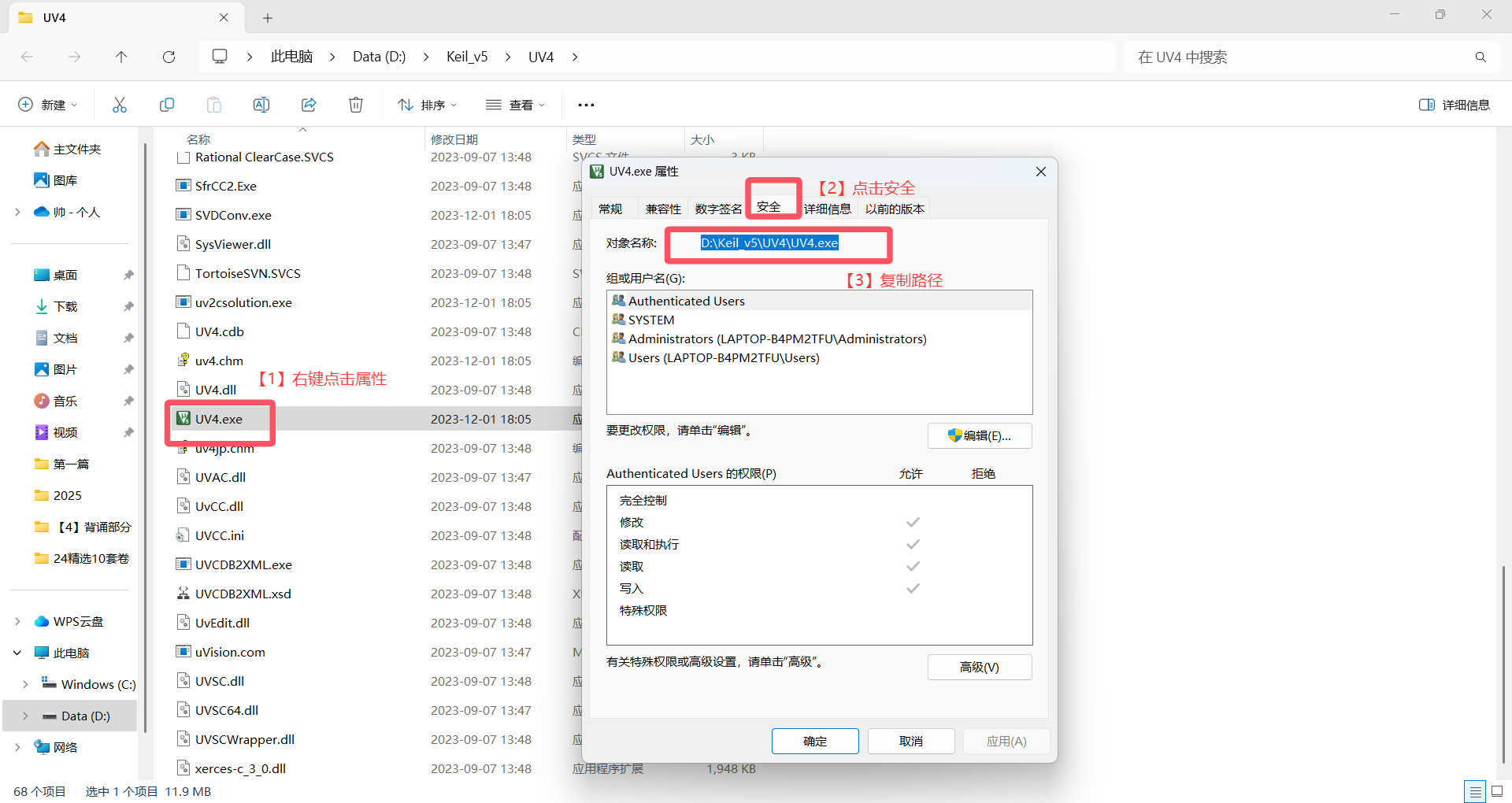Select Authenticated Users in the group list
Screen dimensions: 1512x803
point(819,301)
